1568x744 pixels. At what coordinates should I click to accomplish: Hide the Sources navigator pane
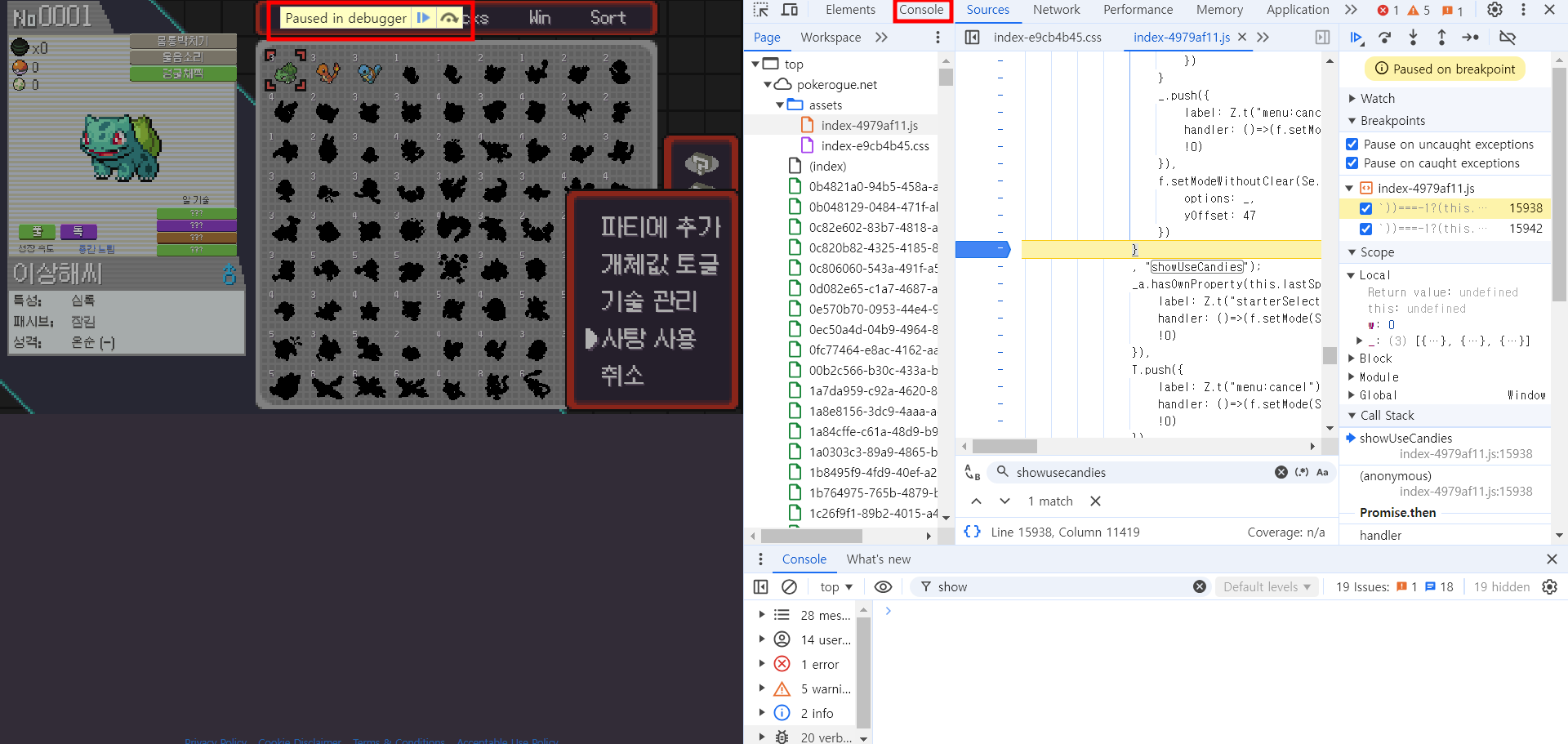click(972, 38)
